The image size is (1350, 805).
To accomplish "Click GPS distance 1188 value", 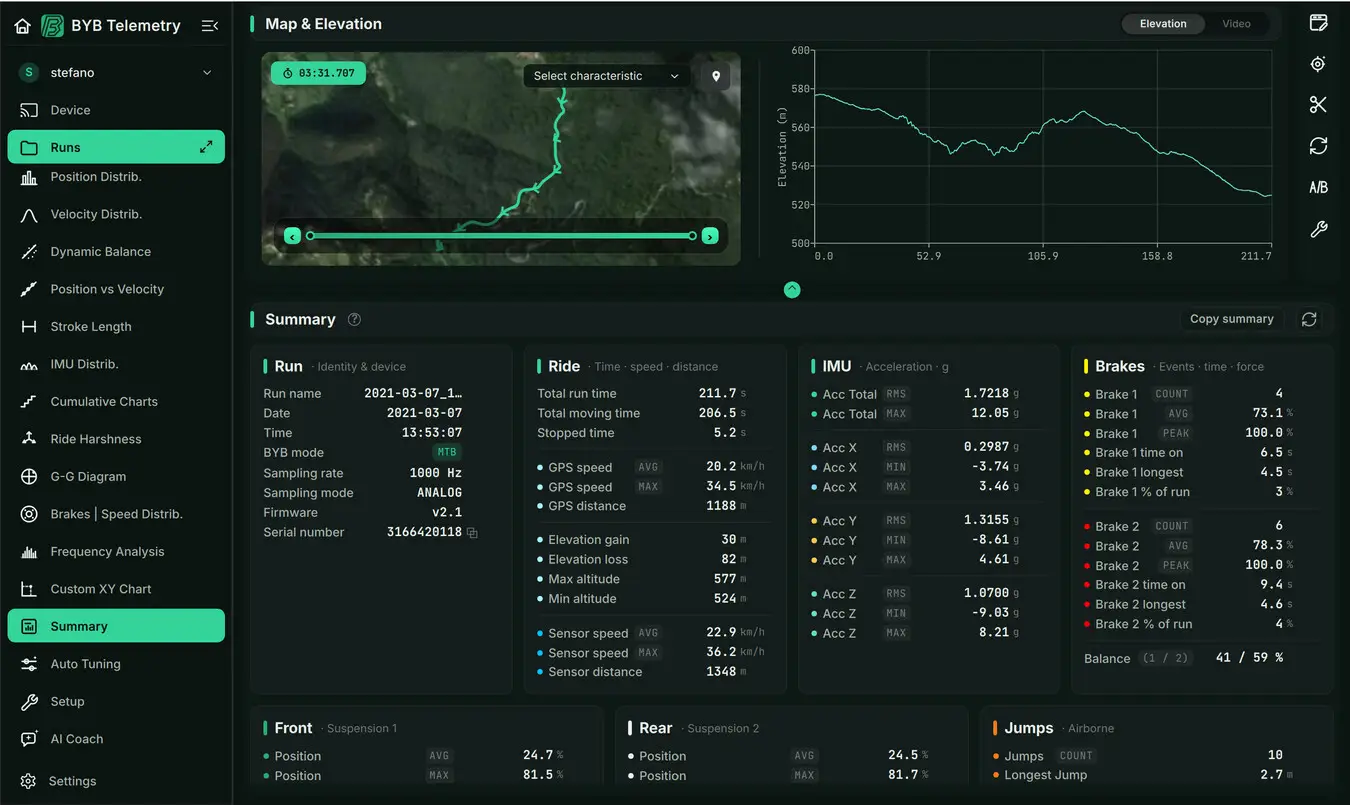I will point(721,506).
